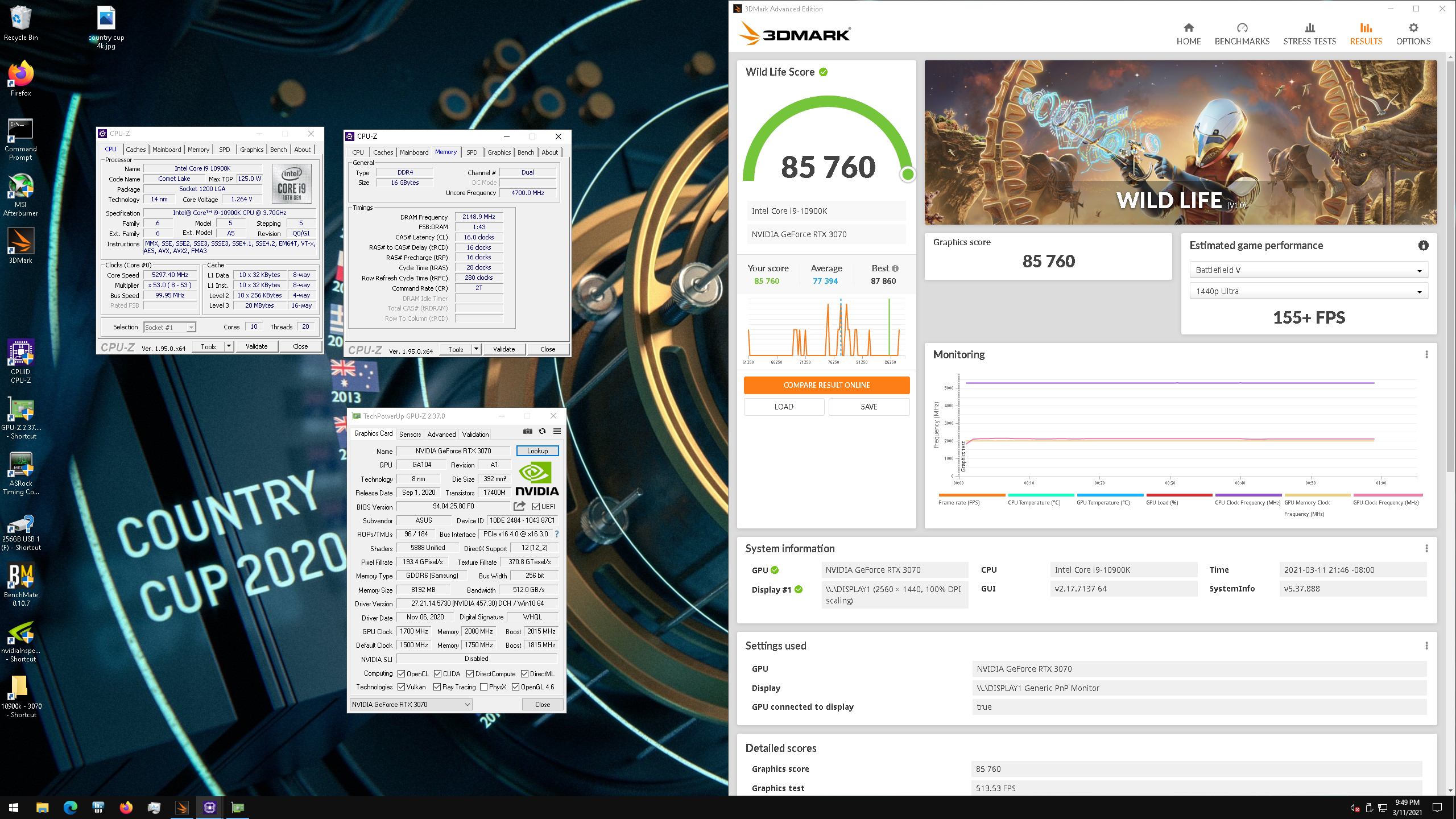
Task: Toggle the DirectCompute checkbox
Action: tap(470, 674)
